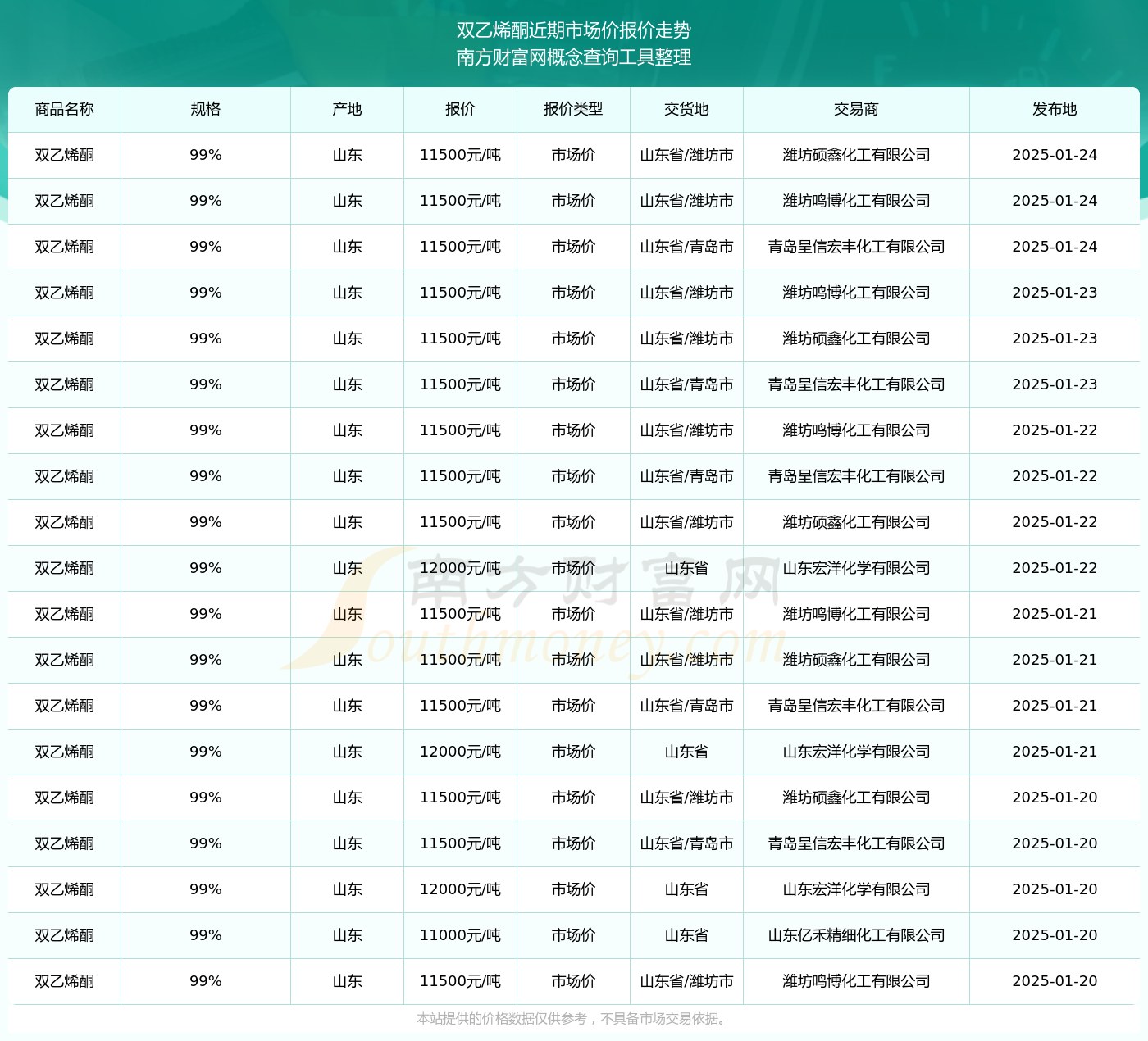Image resolution: width=1148 pixels, height=1041 pixels.
Task: Select the 发布地 column header
Action: tap(1055, 109)
